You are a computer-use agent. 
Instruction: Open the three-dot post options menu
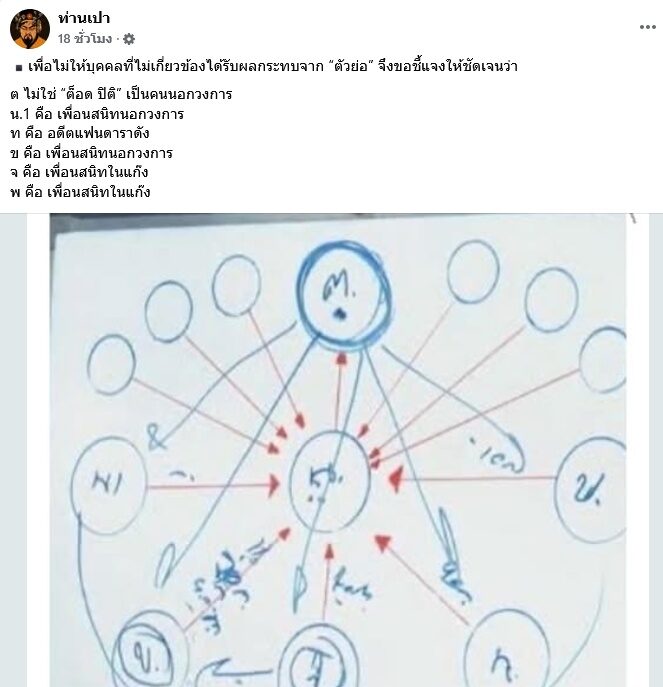point(647,27)
